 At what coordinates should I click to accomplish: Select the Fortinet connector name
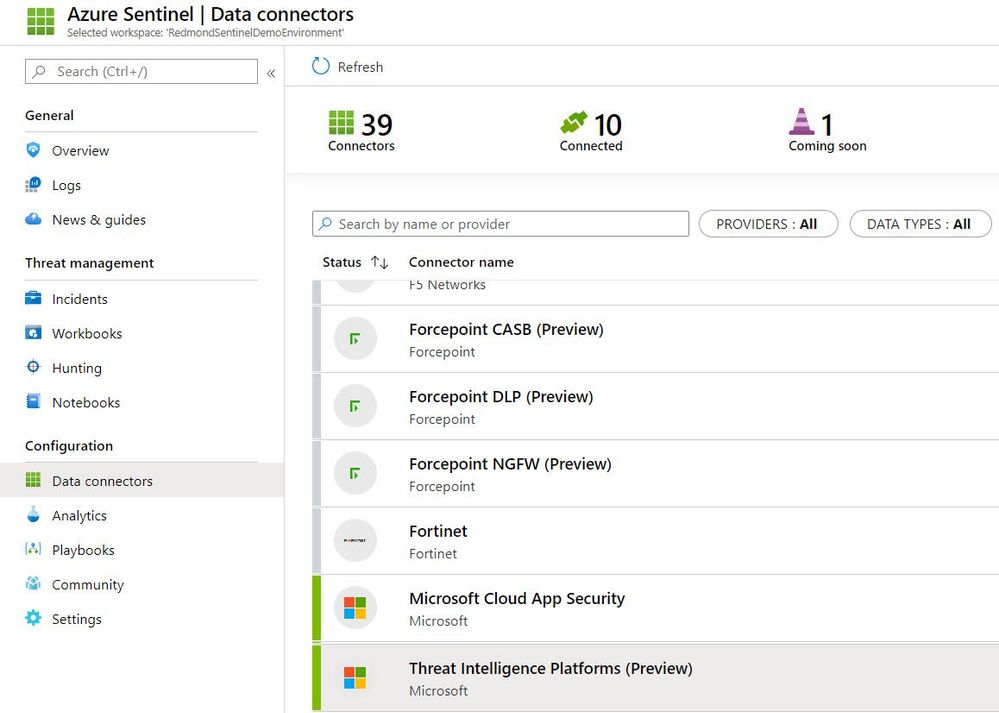coord(438,531)
